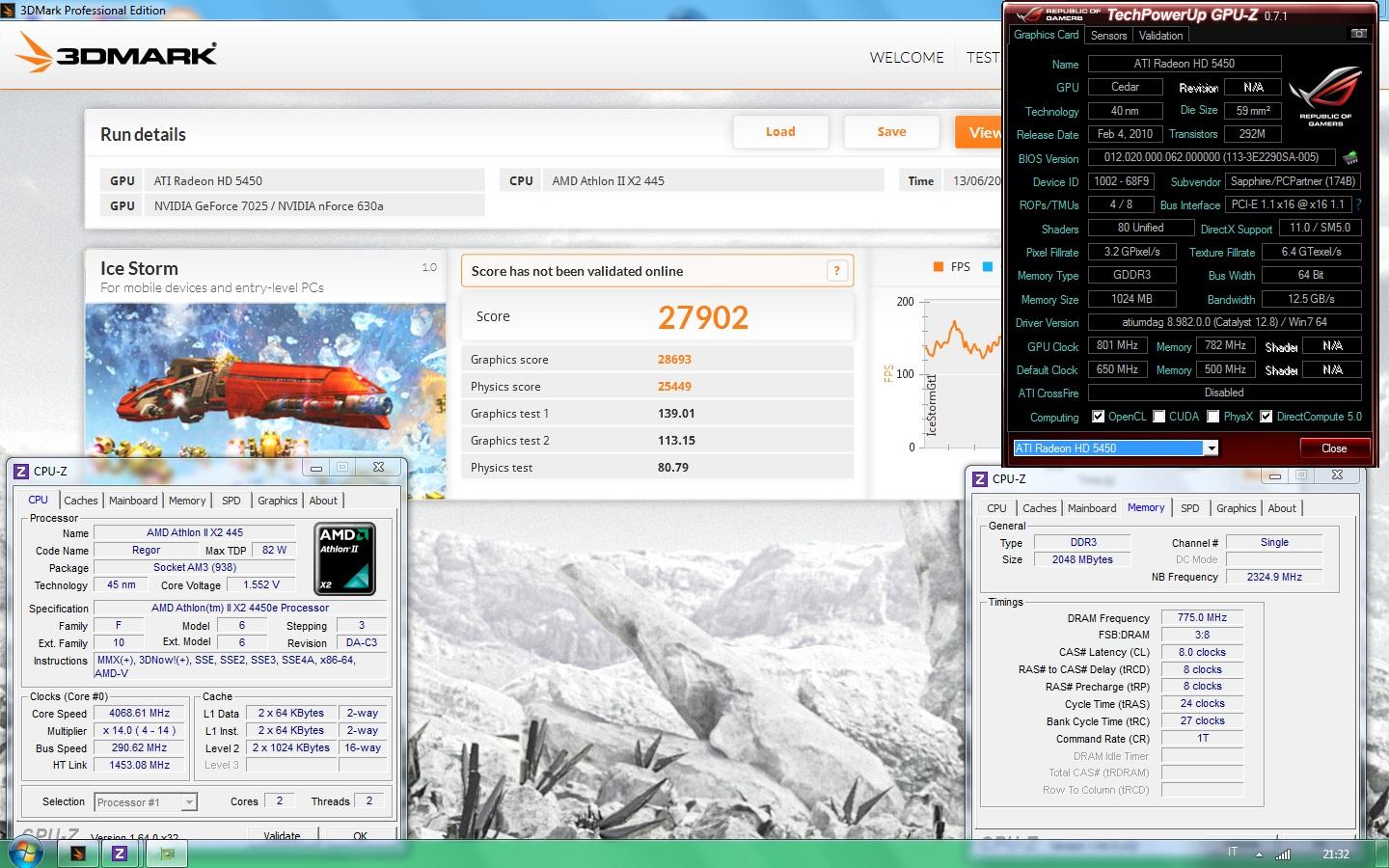Click the CPU-Z window title icon at bottom left
1389x868 pixels.
click(21, 471)
